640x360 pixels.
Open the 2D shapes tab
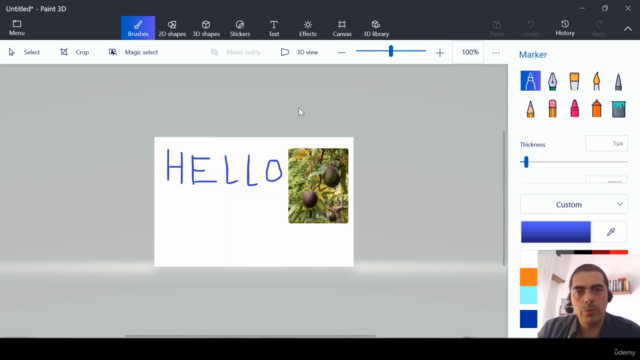click(x=172, y=28)
